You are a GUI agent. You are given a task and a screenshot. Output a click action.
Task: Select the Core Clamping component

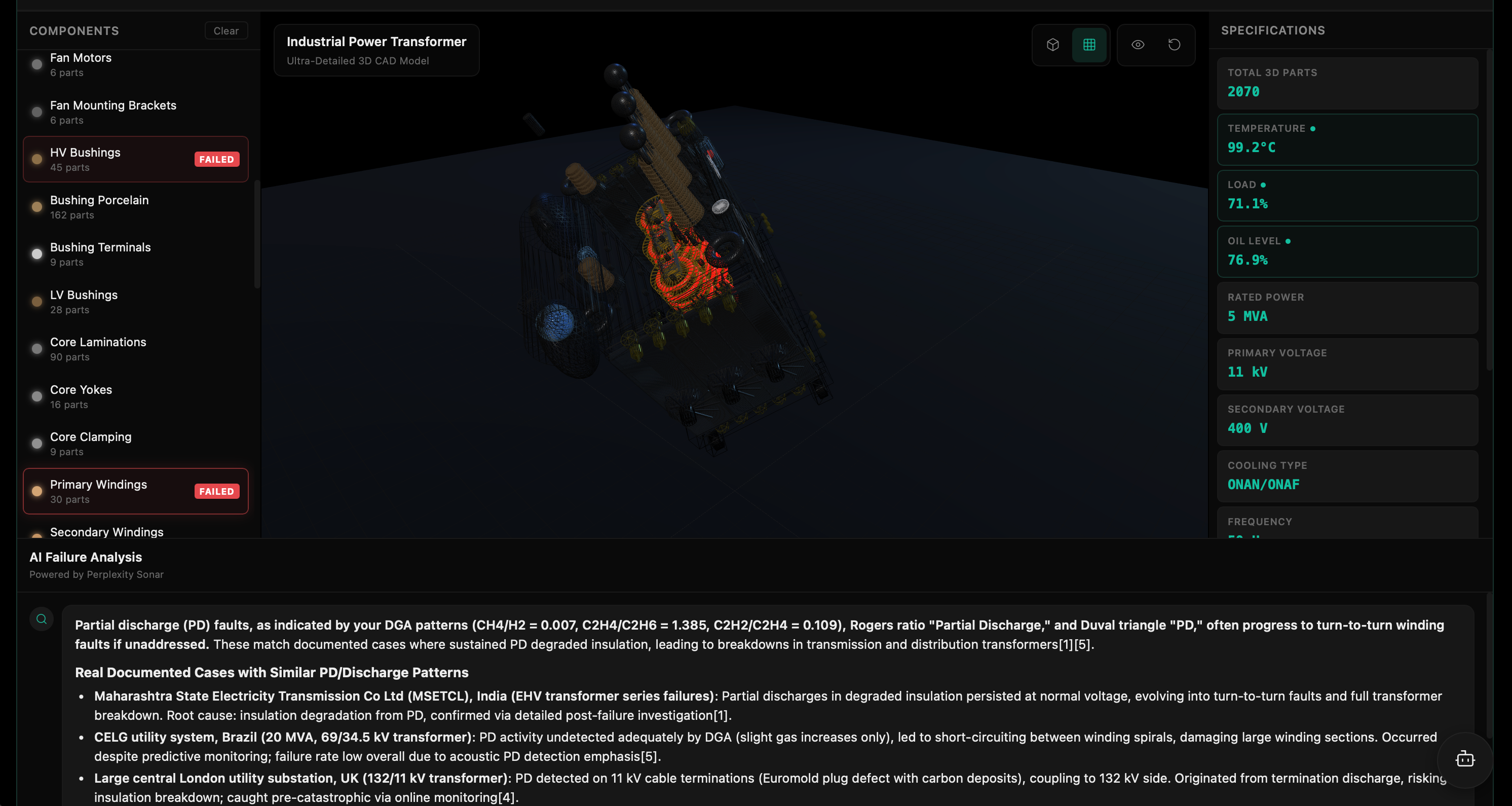pos(136,444)
